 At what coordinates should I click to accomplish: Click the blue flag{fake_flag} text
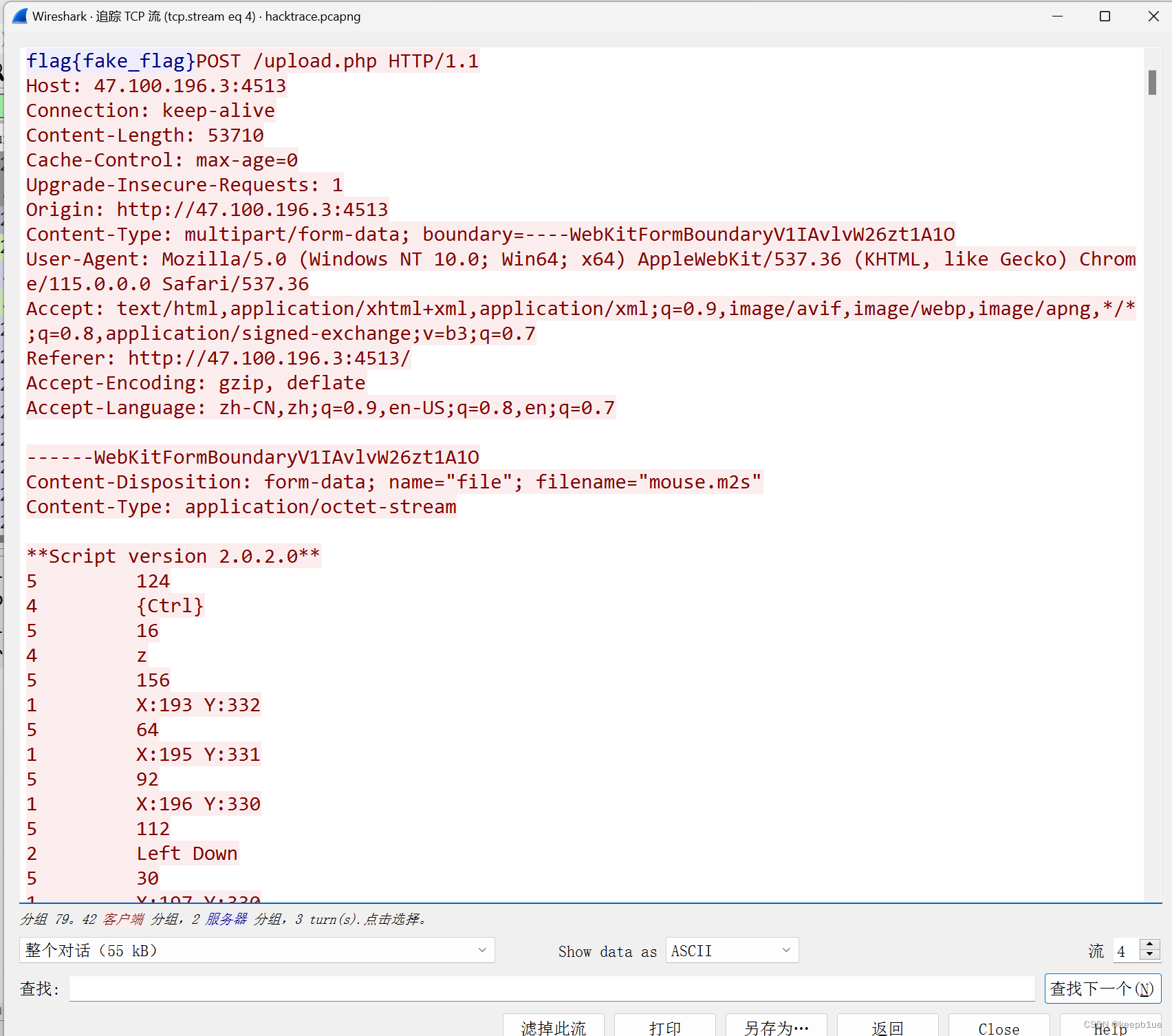(x=111, y=61)
